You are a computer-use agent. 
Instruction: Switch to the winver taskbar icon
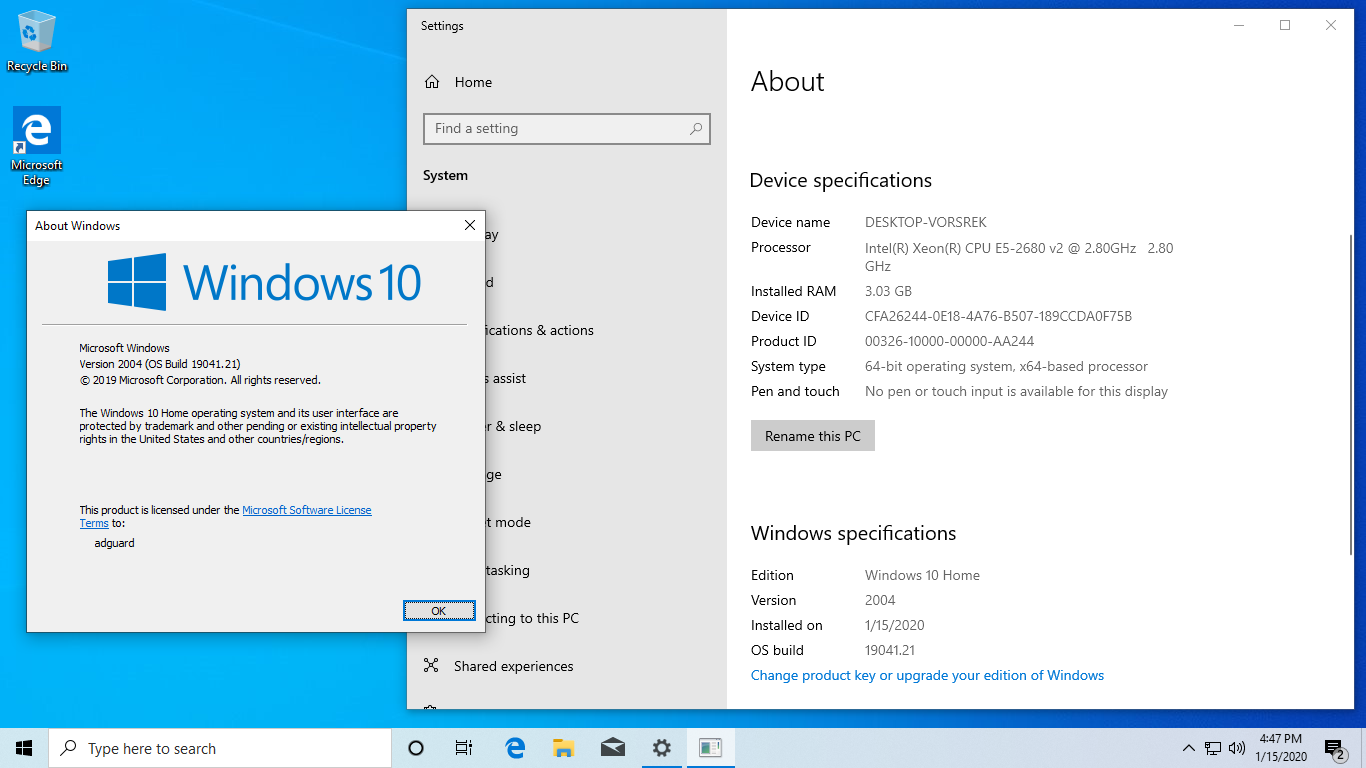710,748
